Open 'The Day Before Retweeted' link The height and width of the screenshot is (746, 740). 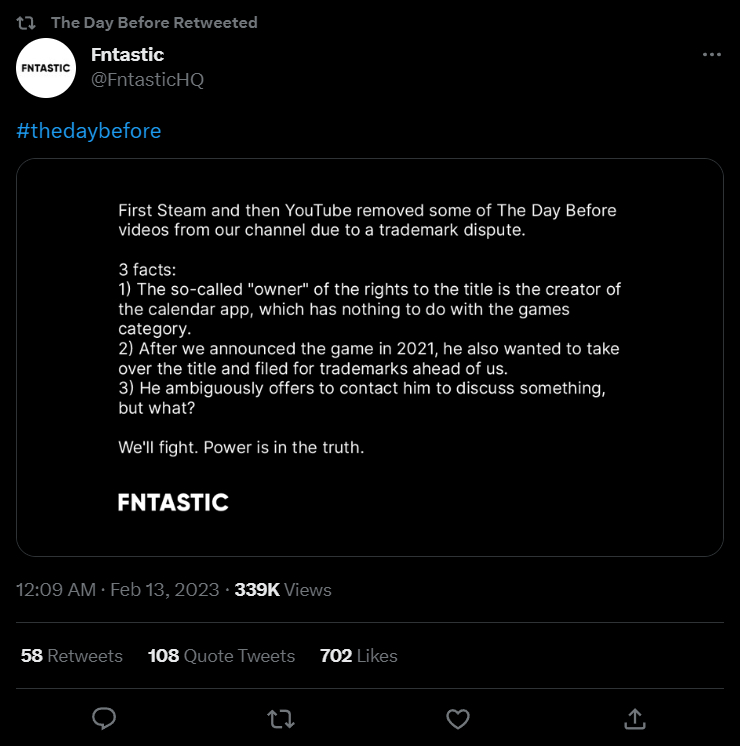tap(153, 22)
